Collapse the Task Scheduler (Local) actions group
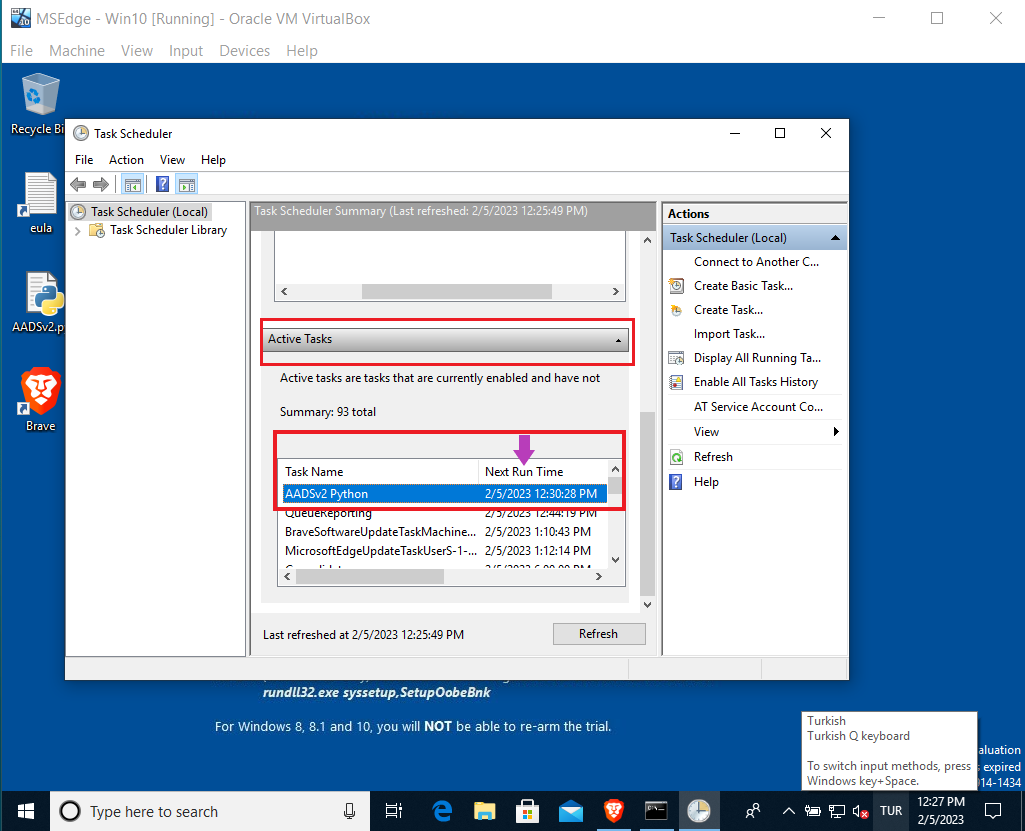The height and width of the screenshot is (831, 1025). click(x=834, y=238)
